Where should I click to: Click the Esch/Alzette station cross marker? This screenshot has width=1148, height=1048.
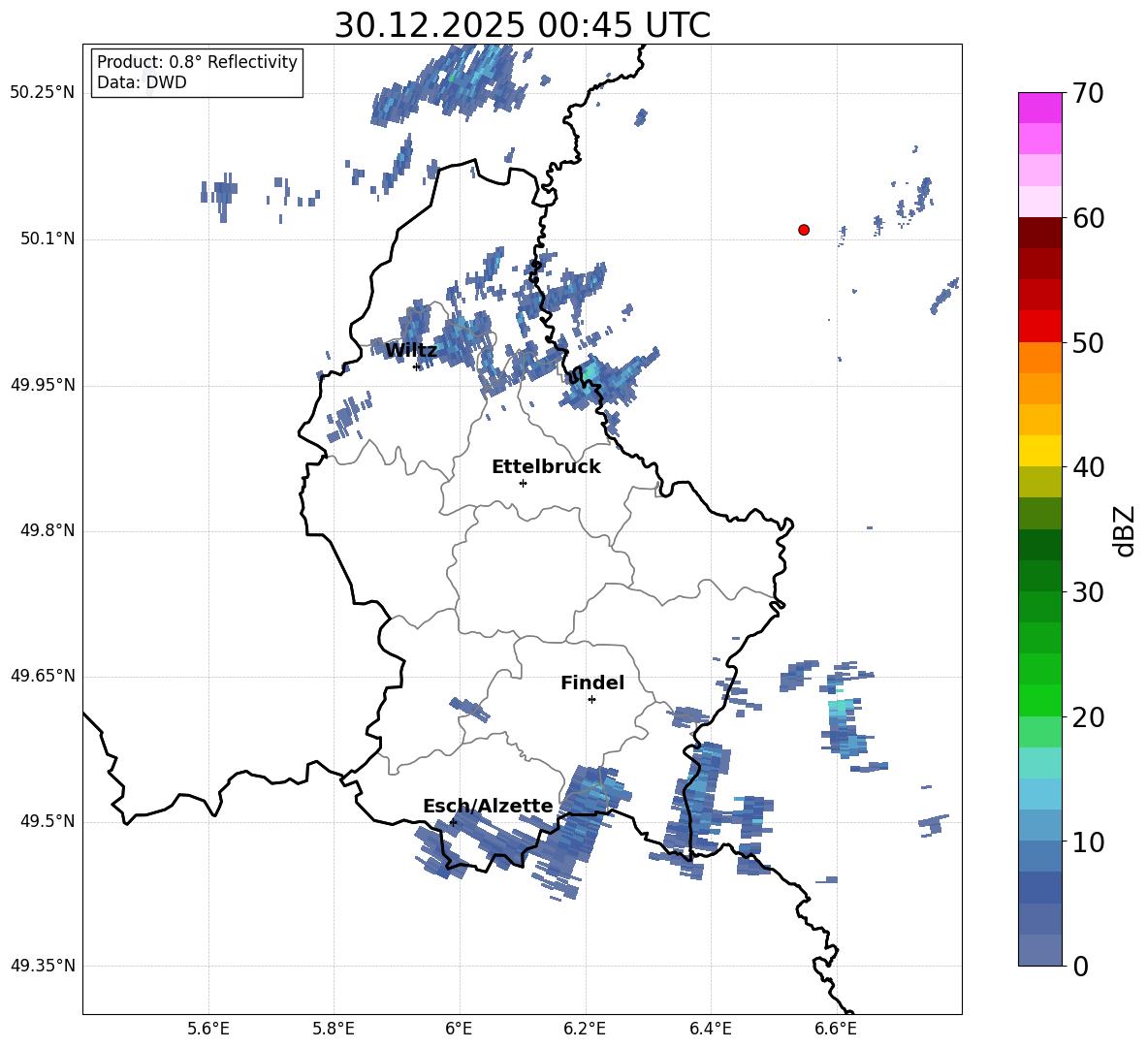point(453,822)
